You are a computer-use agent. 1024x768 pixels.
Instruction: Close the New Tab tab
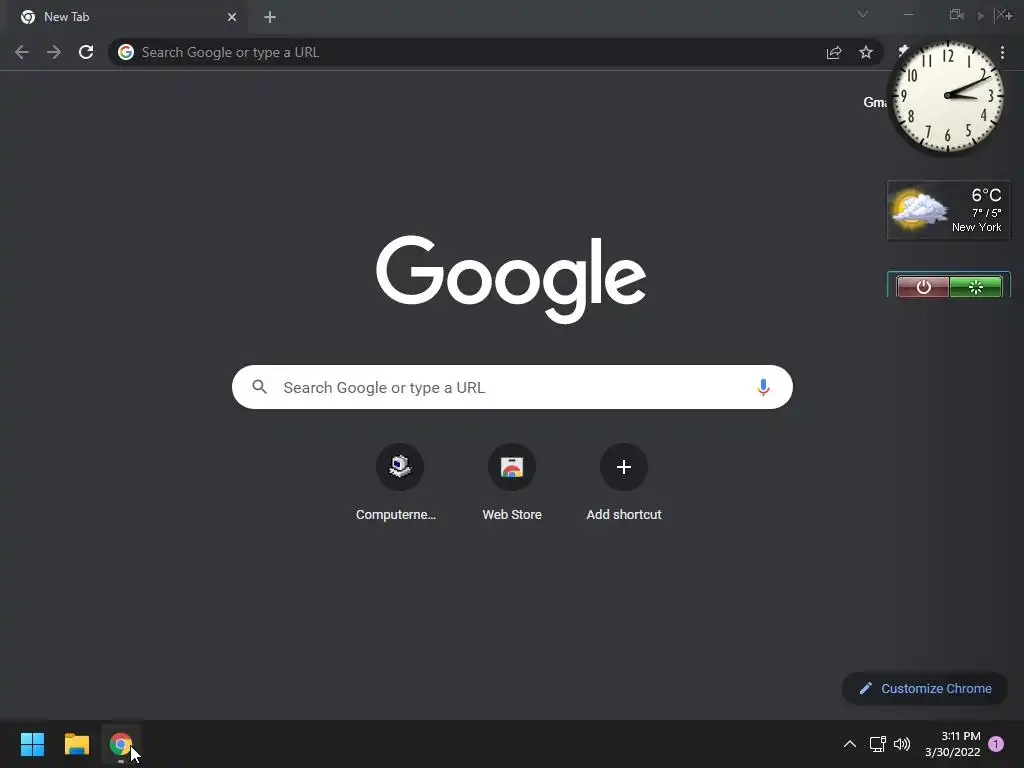pos(232,17)
